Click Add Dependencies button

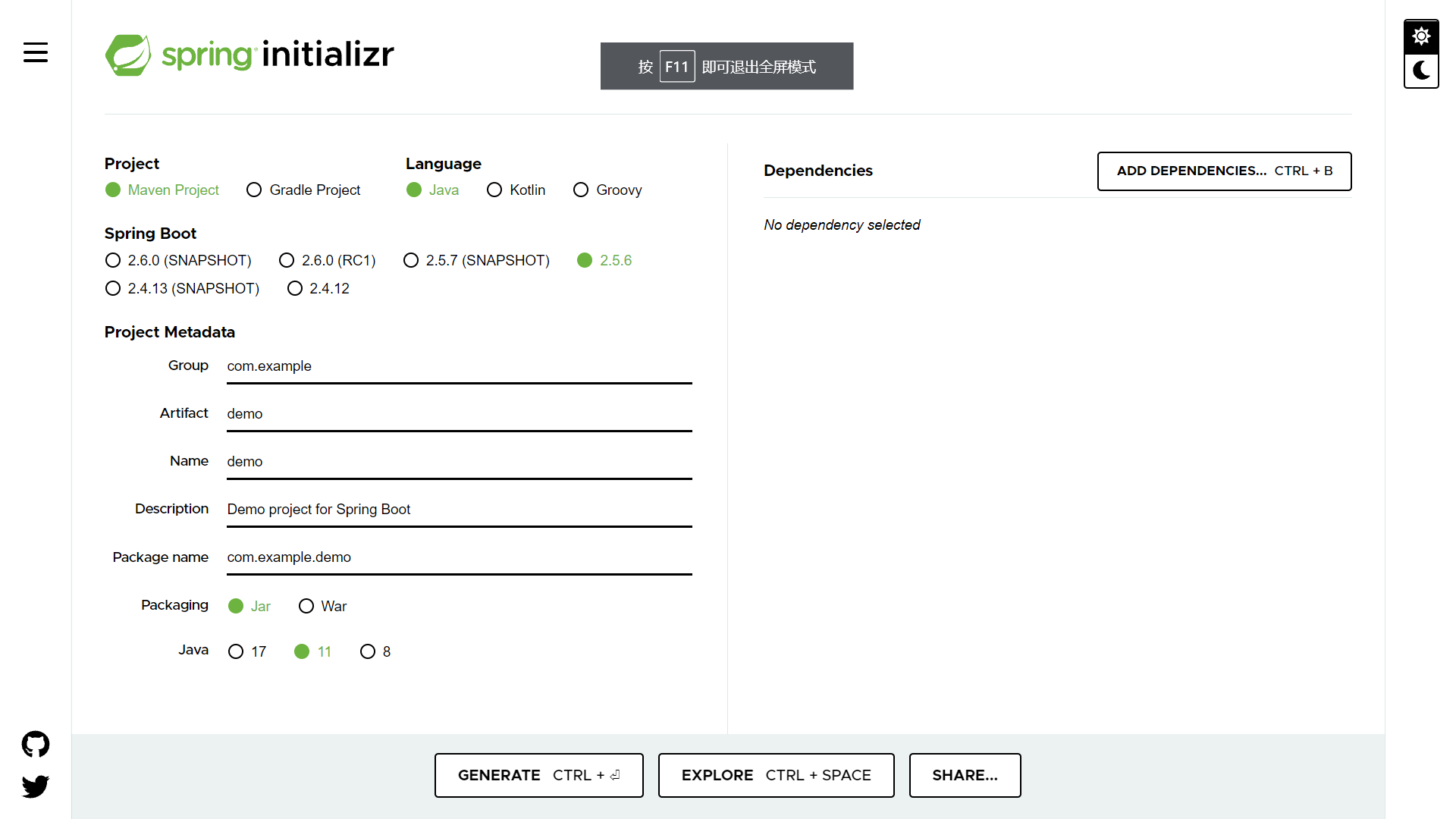point(1224,171)
